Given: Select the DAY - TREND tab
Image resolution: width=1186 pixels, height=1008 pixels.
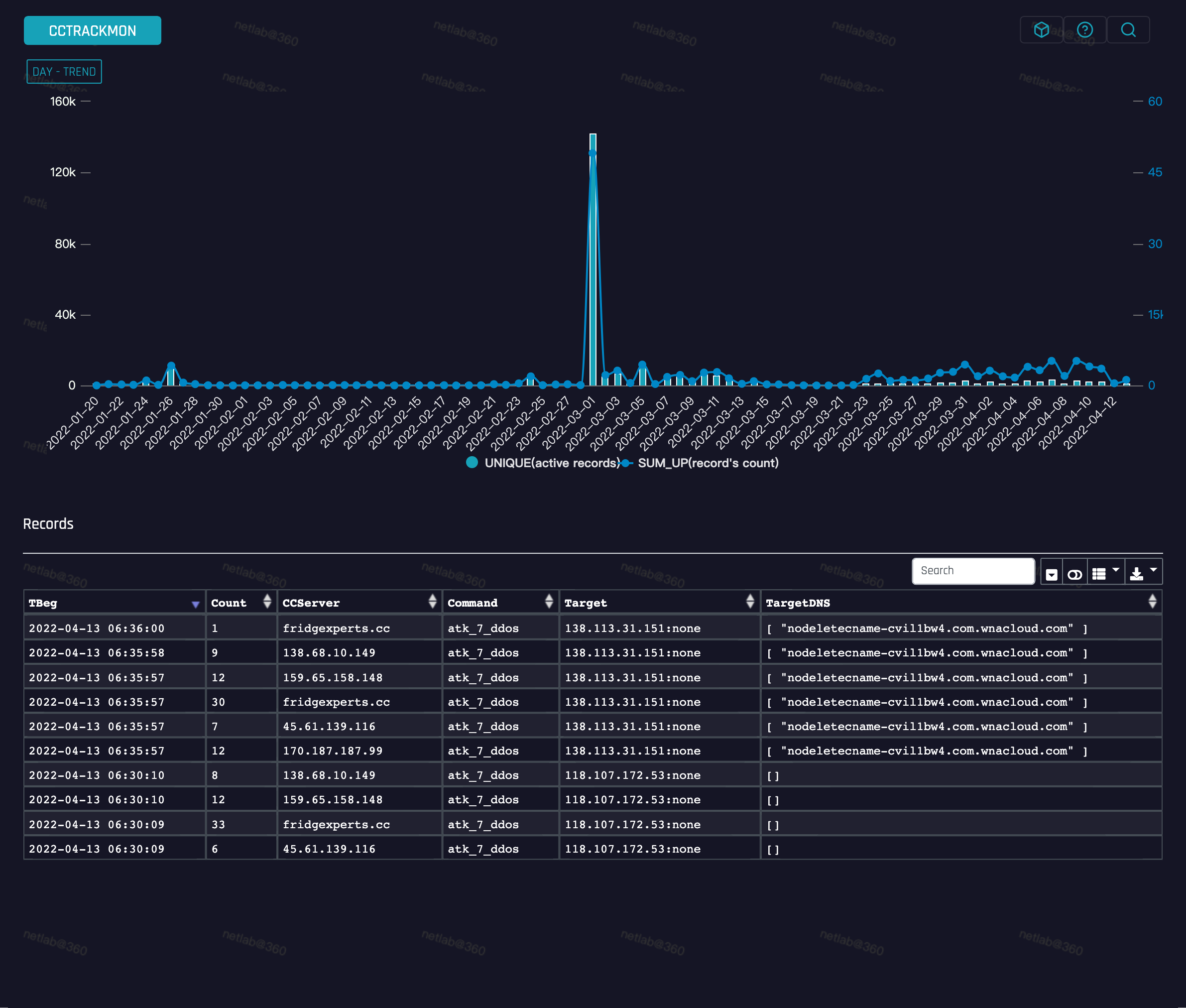Looking at the screenshot, I should tap(64, 72).
